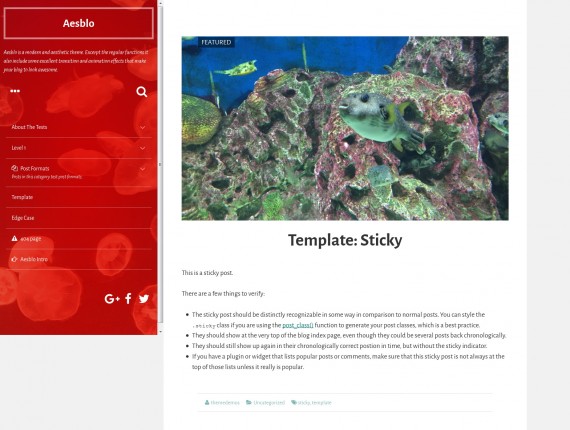Open the featured aquarium fish image
The height and width of the screenshot is (430, 570).
[x=345, y=128]
